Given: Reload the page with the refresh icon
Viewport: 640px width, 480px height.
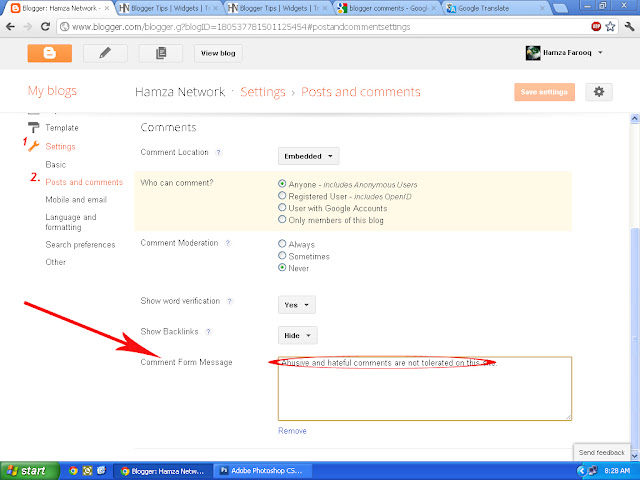Looking at the screenshot, I should pos(45,27).
